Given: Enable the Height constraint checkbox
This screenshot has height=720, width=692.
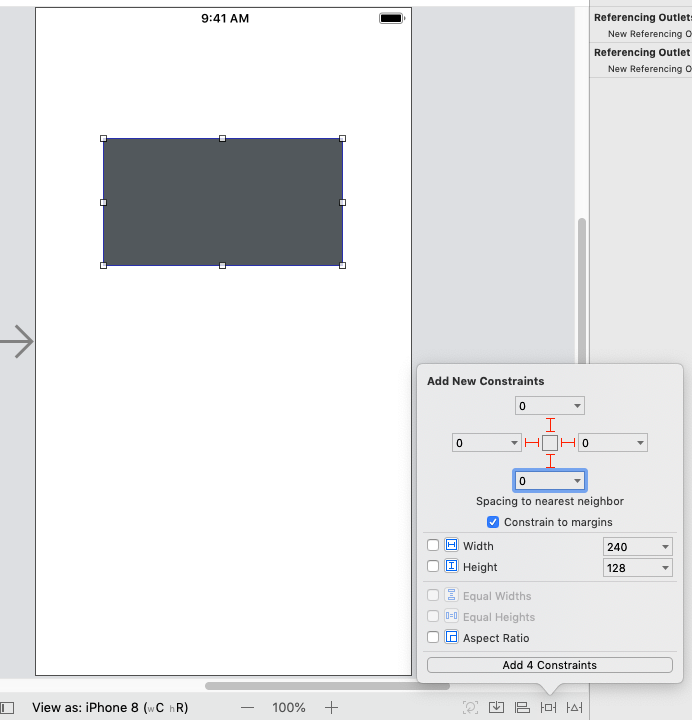Looking at the screenshot, I should [433, 567].
